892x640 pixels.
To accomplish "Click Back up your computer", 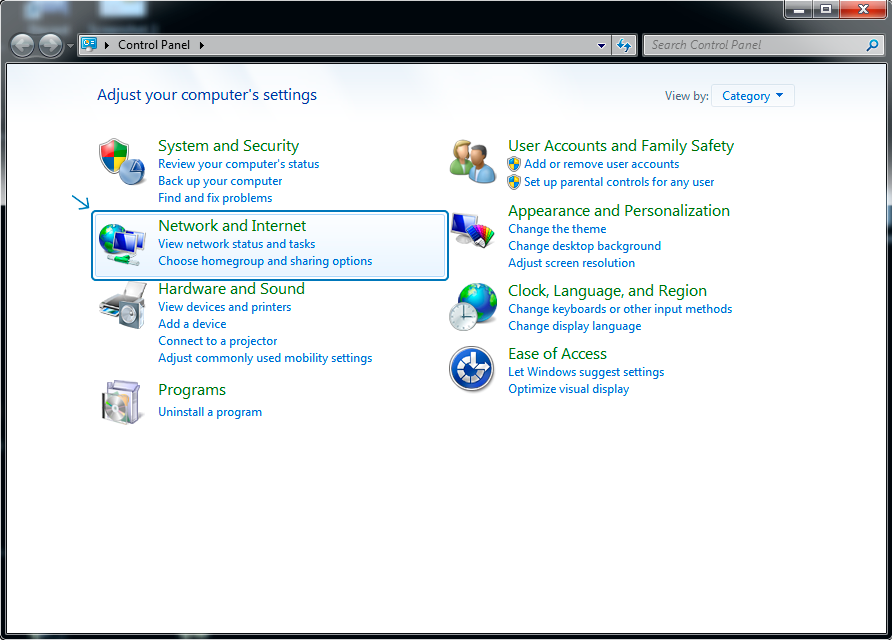I will click(x=220, y=181).
